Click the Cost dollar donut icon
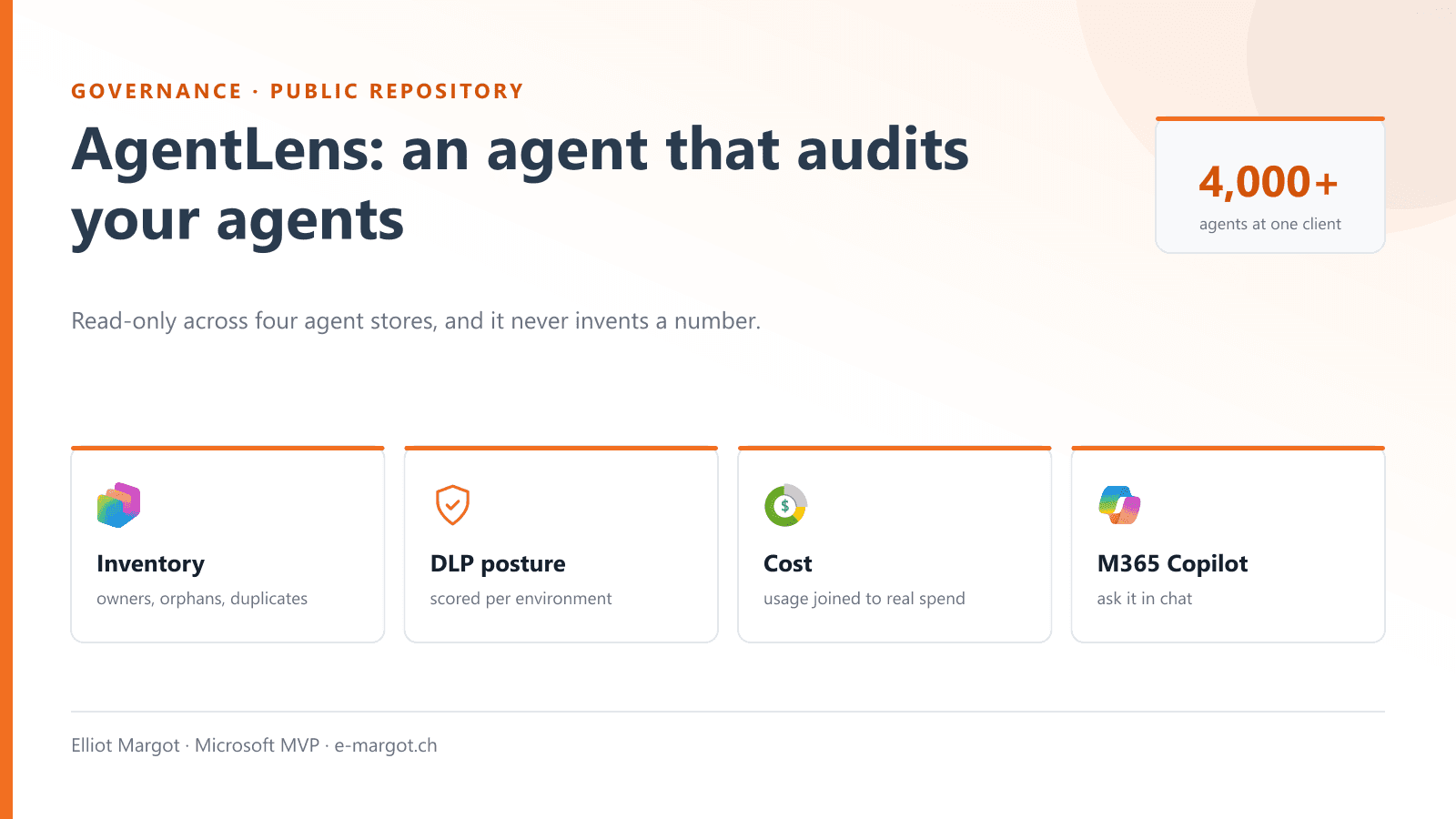The height and width of the screenshot is (819, 1456). (x=786, y=505)
